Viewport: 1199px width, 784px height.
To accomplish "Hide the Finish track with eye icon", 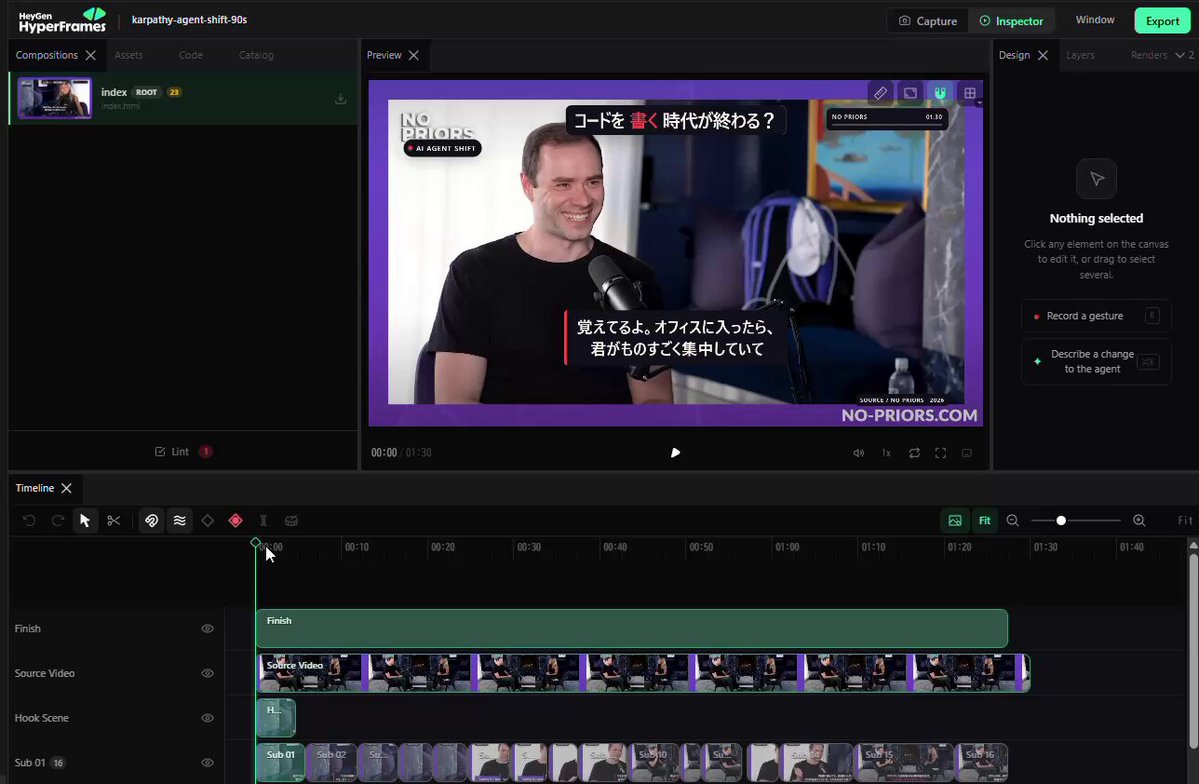I will point(207,629).
